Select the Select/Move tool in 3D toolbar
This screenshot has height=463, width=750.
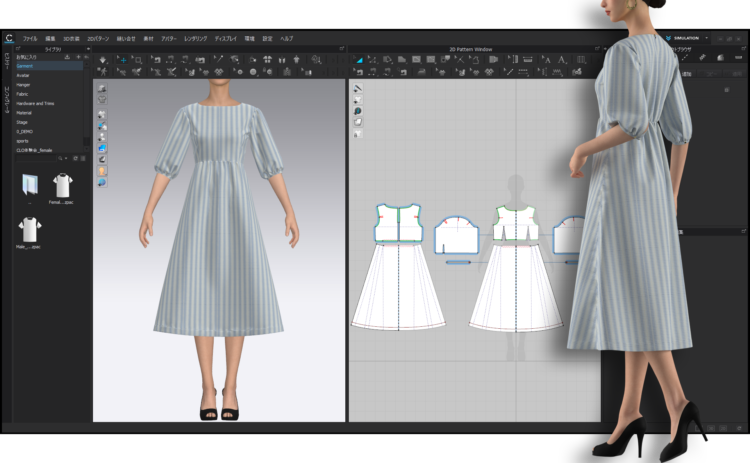click(122, 60)
